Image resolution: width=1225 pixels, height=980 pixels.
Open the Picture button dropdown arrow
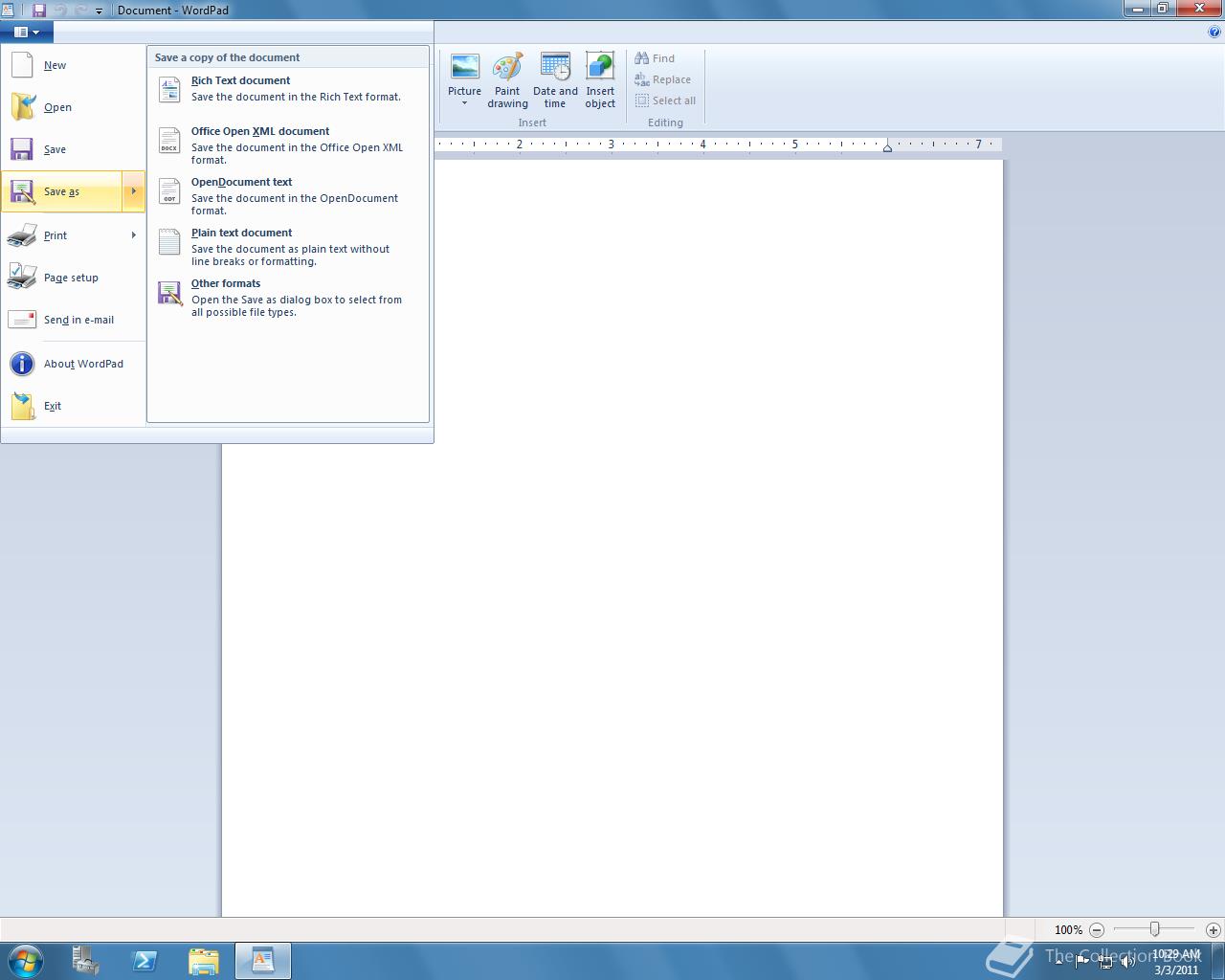click(464, 103)
